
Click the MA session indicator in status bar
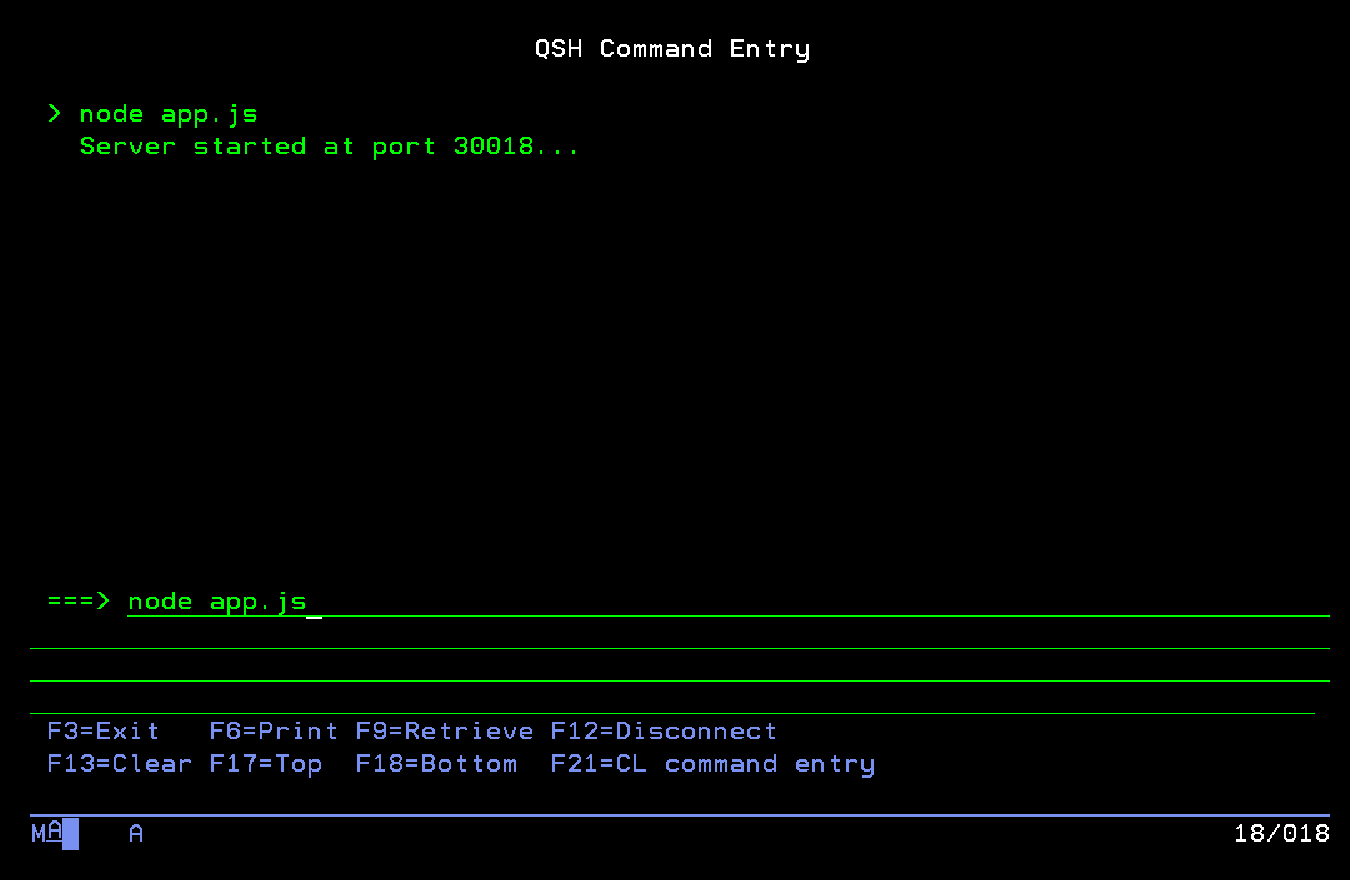[46, 833]
